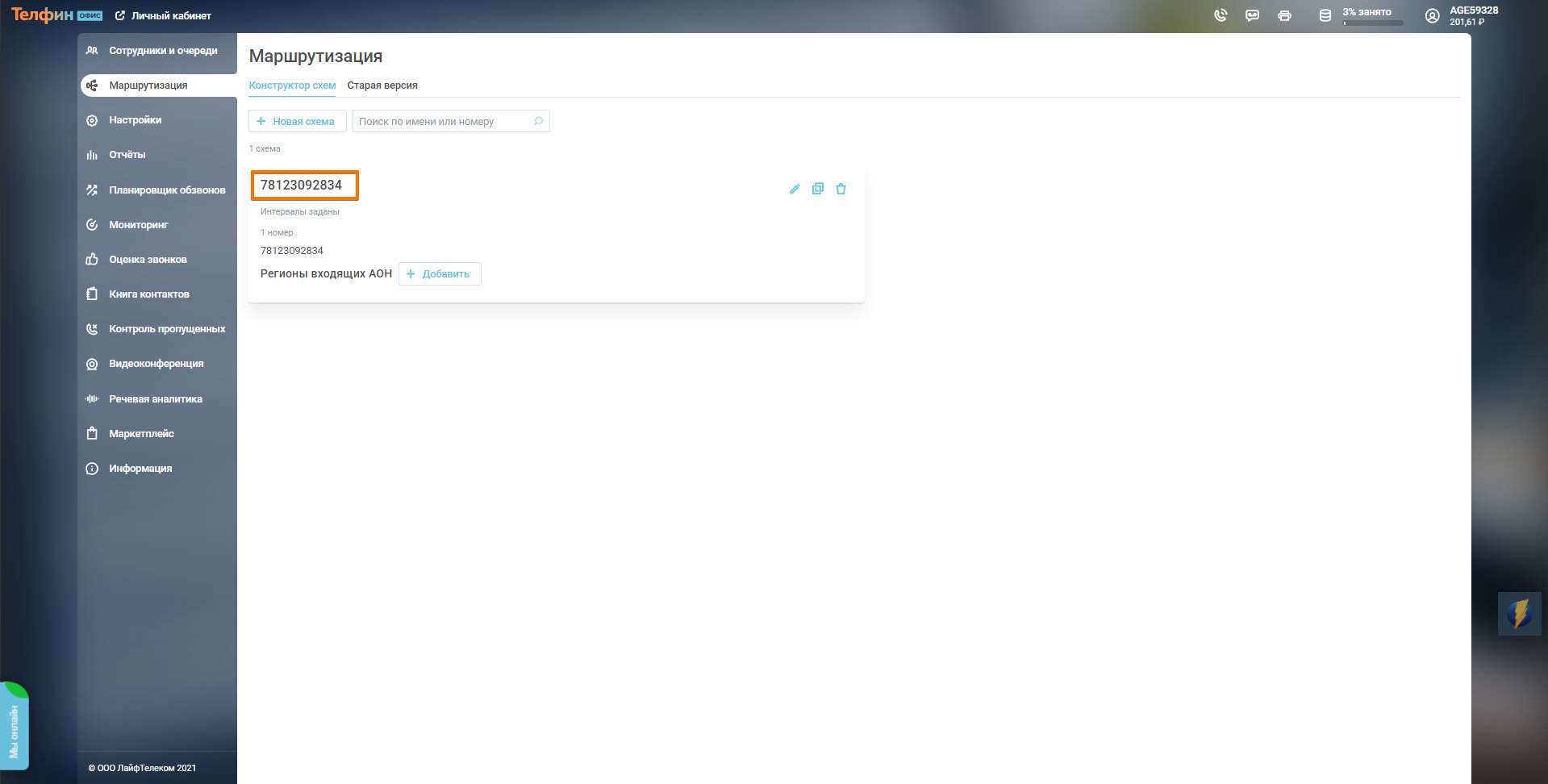Click storage usage 3% занято progress bar
Viewport: 1548px width, 784px height.
[1373, 23]
